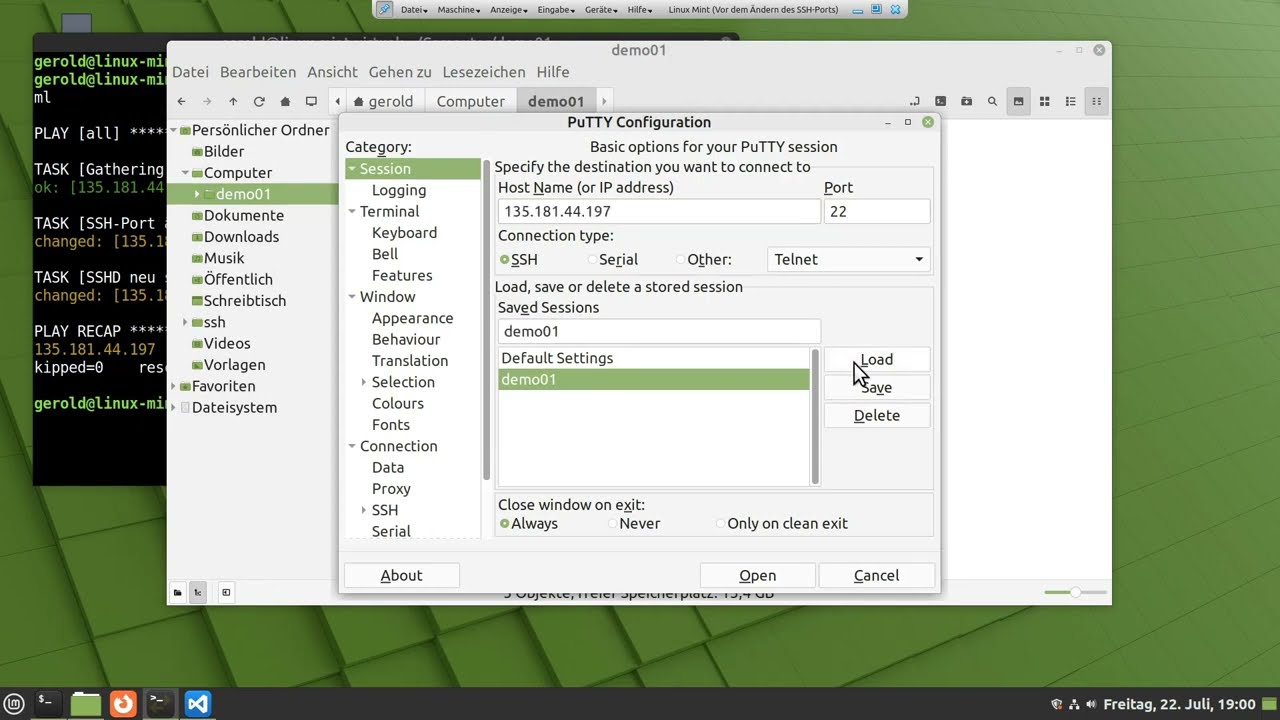Go up one folder in file manager
This screenshot has height=720, width=1280.
pos(233,101)
